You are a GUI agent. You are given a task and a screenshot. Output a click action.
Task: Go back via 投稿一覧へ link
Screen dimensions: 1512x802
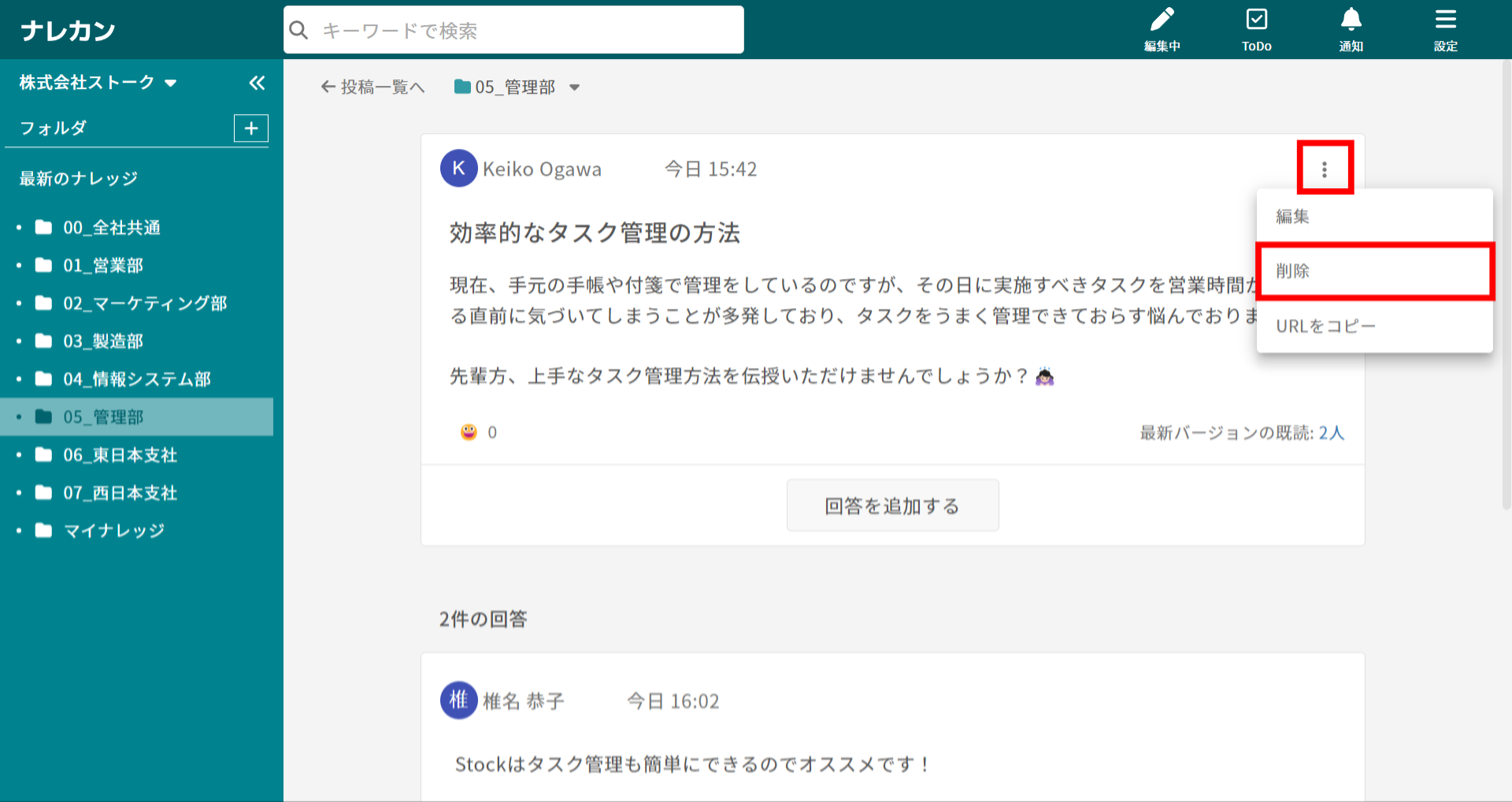point(373,87)
